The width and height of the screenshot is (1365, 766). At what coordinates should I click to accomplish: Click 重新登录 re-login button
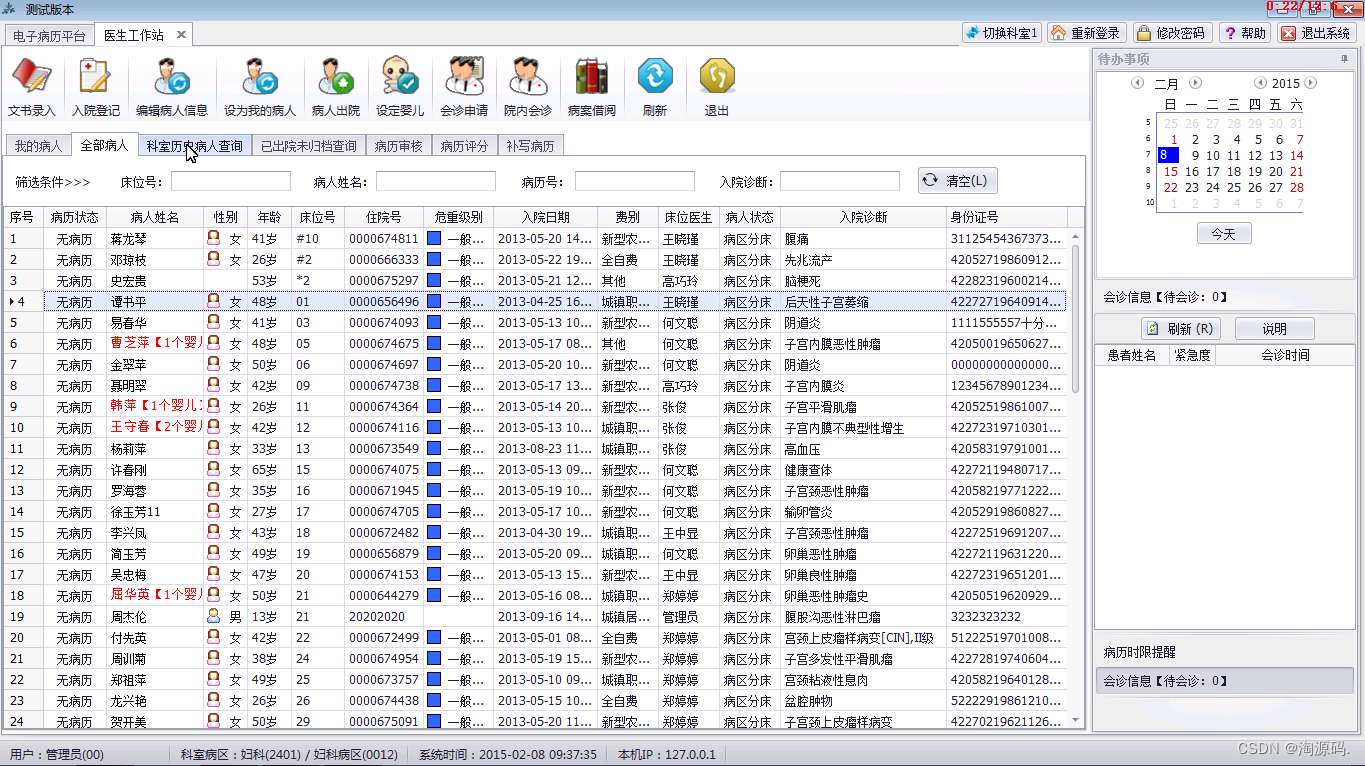coord(1086,33)
